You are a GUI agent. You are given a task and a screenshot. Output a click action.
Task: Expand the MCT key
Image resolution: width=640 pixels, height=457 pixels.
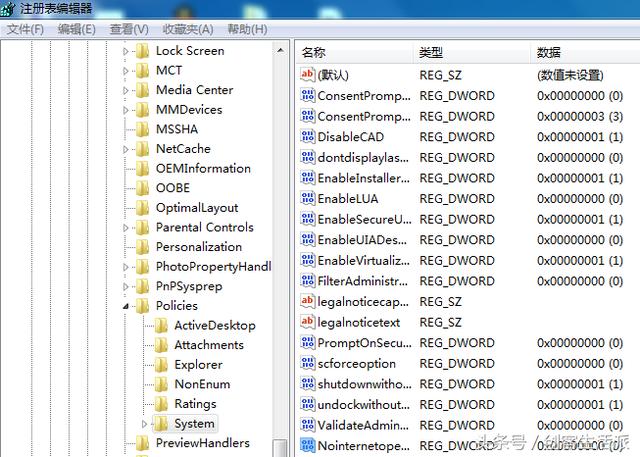click(125, 71)
